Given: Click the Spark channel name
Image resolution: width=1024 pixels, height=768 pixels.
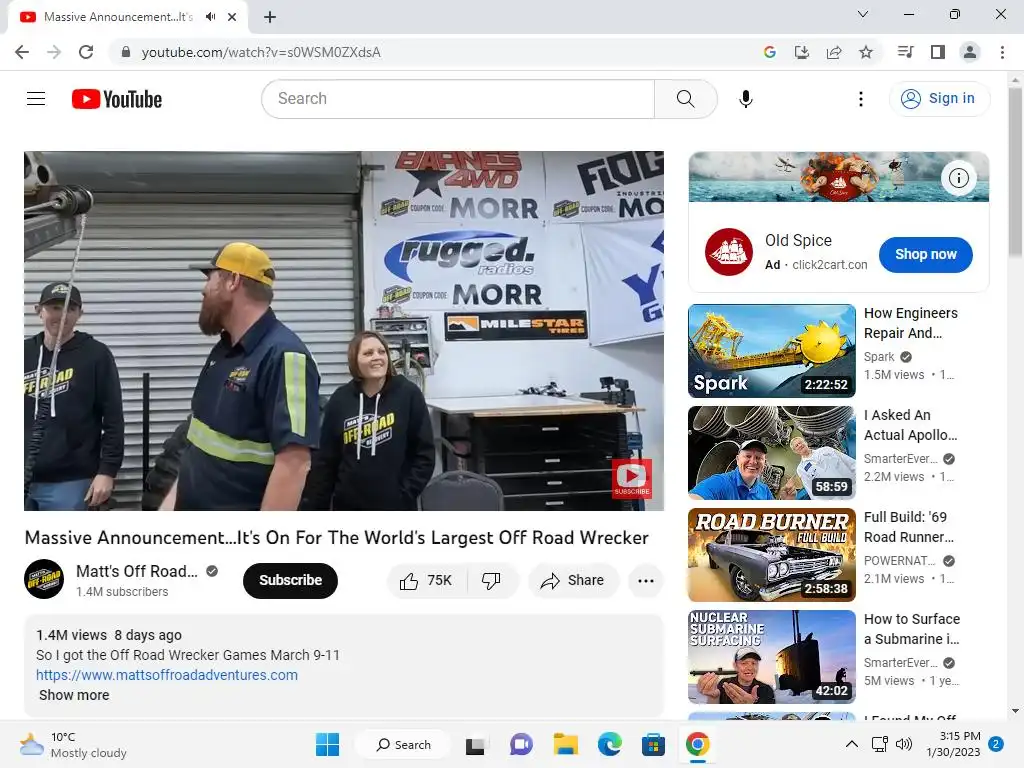Looking at the screenshot, I should (x=879, y=357).
